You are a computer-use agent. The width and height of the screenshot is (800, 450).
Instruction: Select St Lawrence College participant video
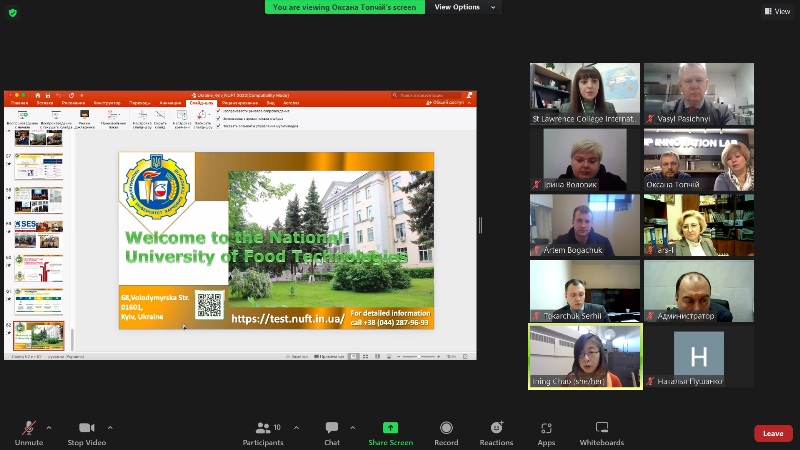(585, 94)
